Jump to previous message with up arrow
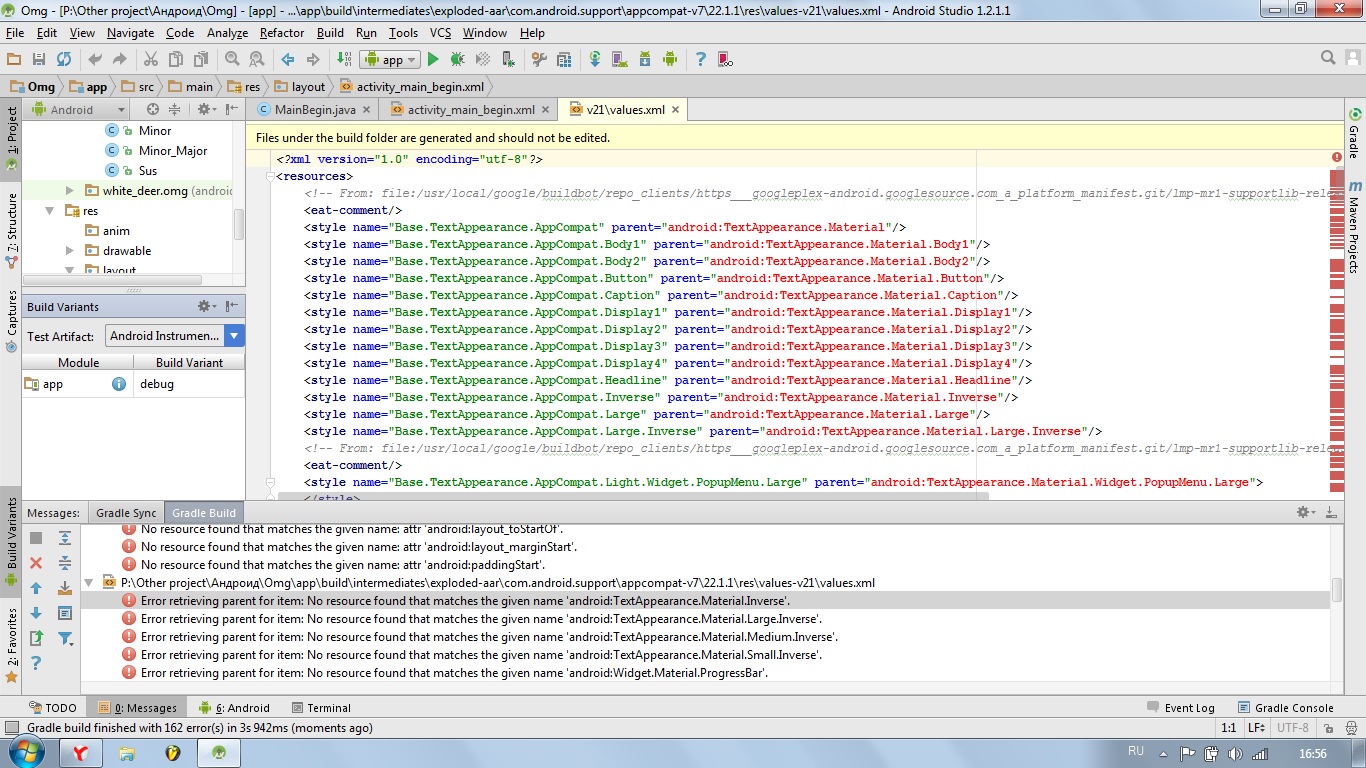This screenshot has height=768, width=1366. (x=36, y=588)
